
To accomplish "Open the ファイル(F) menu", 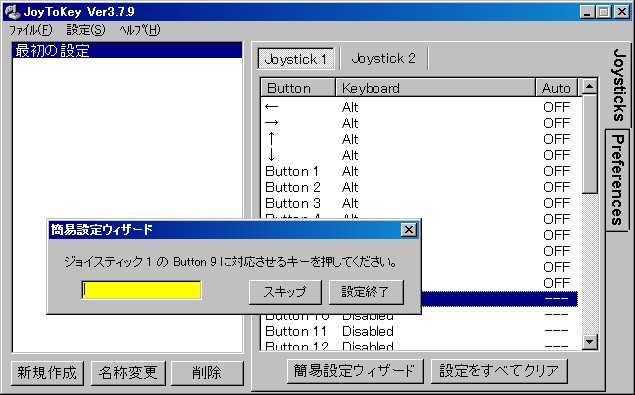I will coord(31,30).
